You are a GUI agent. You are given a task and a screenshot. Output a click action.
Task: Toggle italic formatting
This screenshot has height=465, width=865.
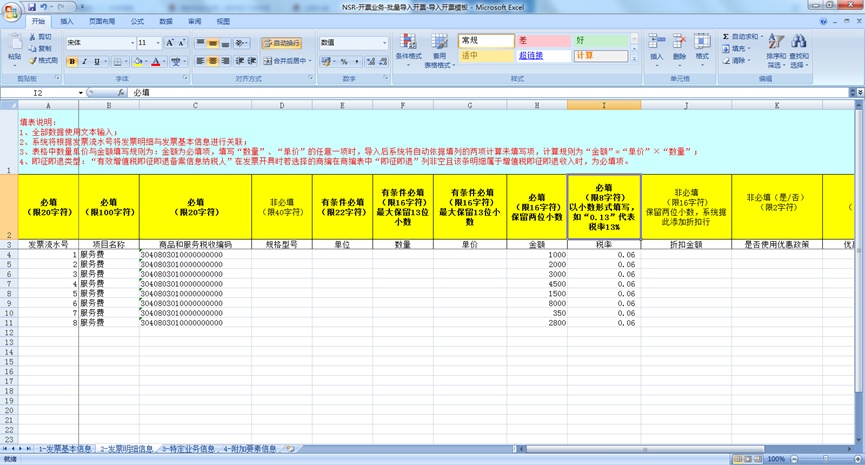[84, 61]
